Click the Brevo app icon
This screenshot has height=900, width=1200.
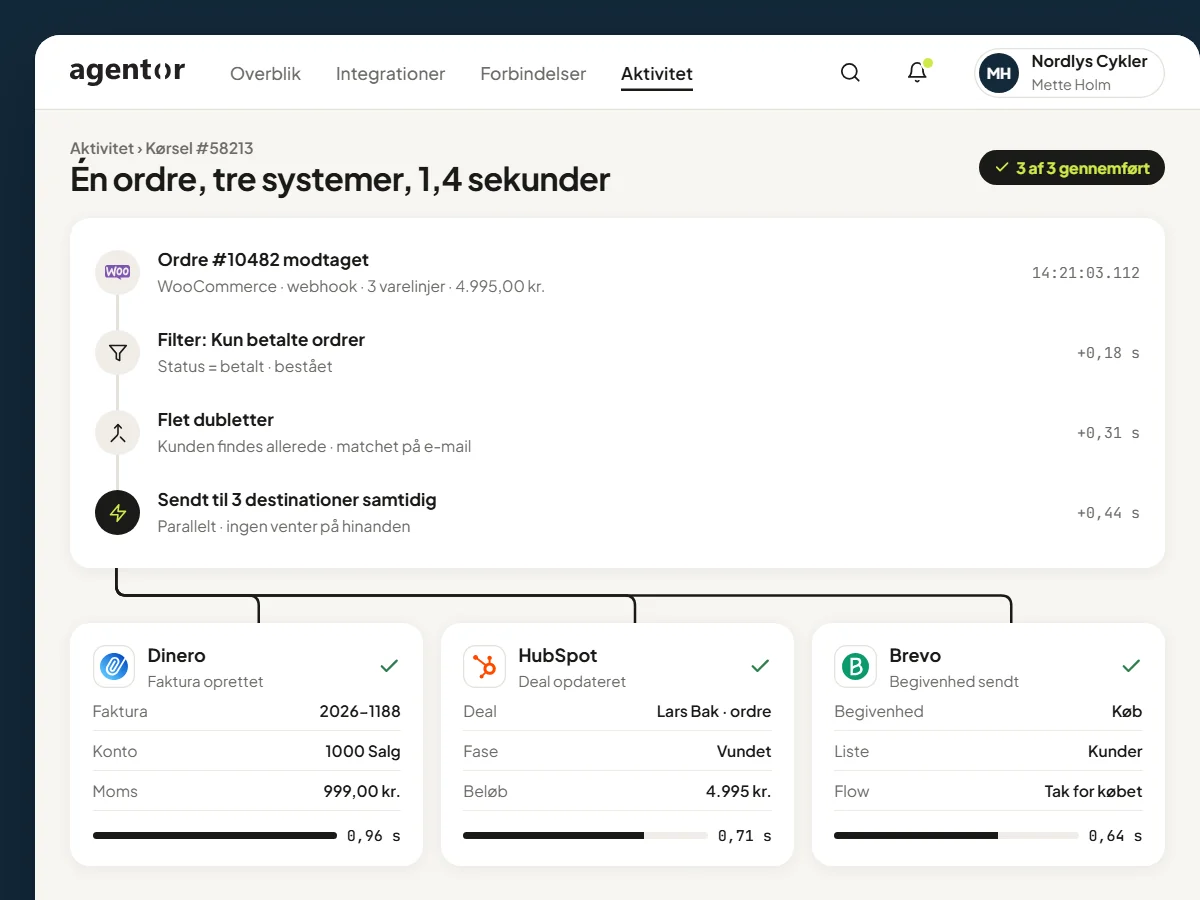(856, 666)
